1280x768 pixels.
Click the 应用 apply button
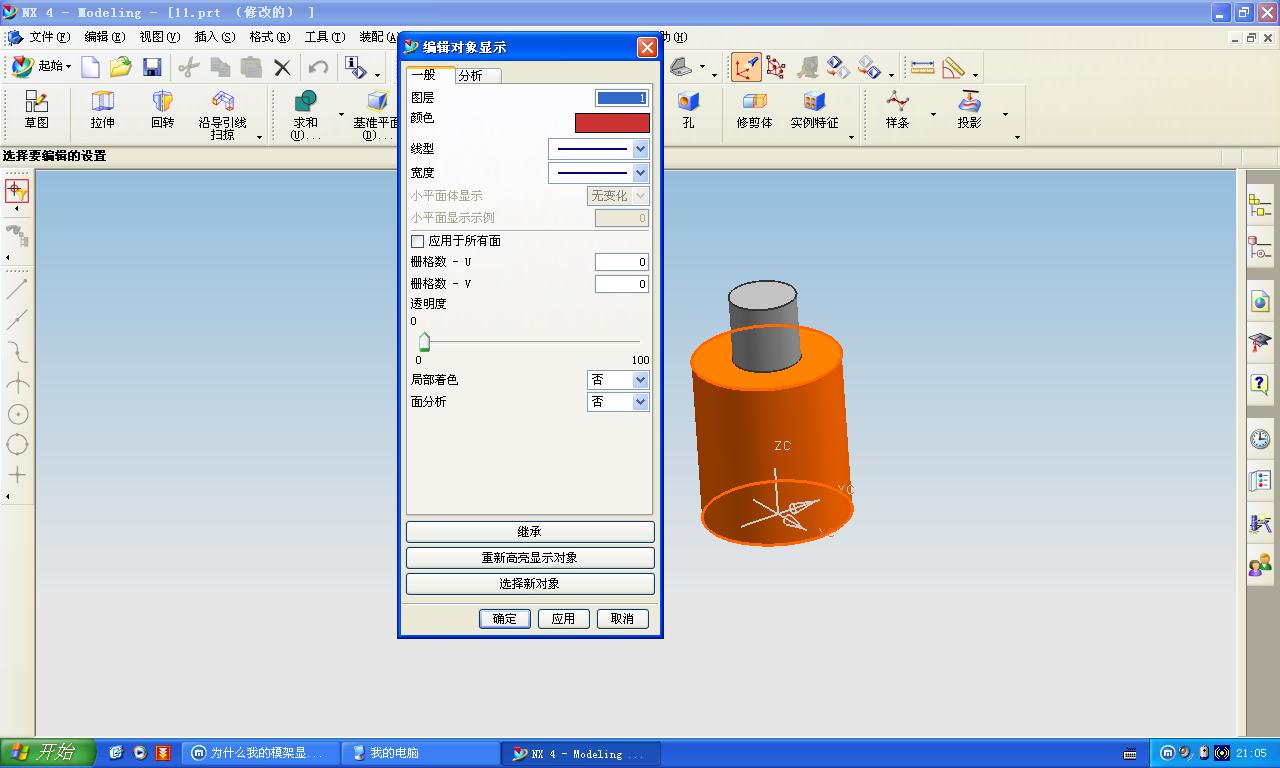[x=564, y=619]
